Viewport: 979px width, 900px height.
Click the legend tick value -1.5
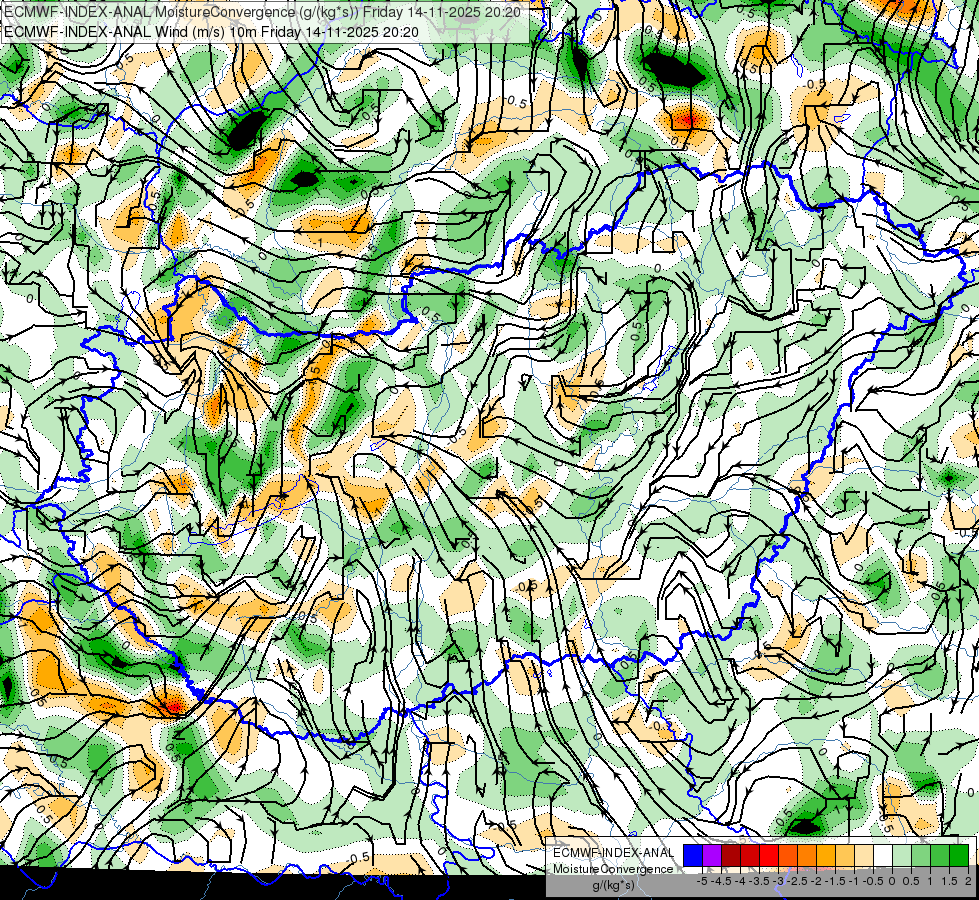point(835,881)
